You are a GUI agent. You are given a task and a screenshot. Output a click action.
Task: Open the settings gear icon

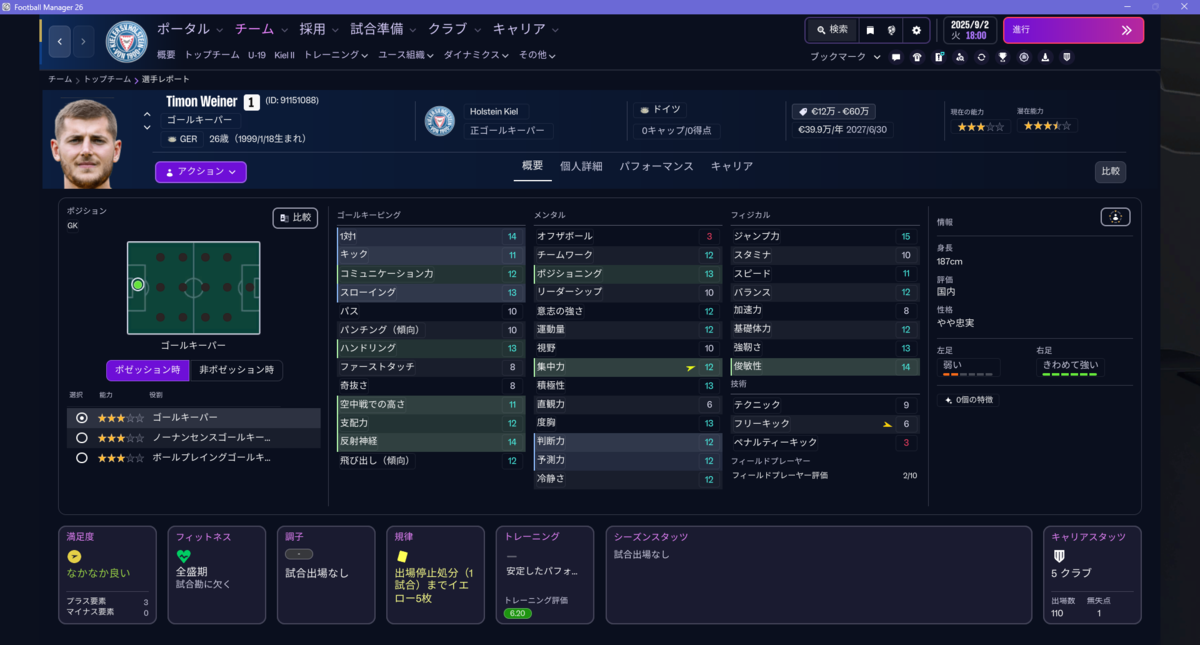[916, 30]
